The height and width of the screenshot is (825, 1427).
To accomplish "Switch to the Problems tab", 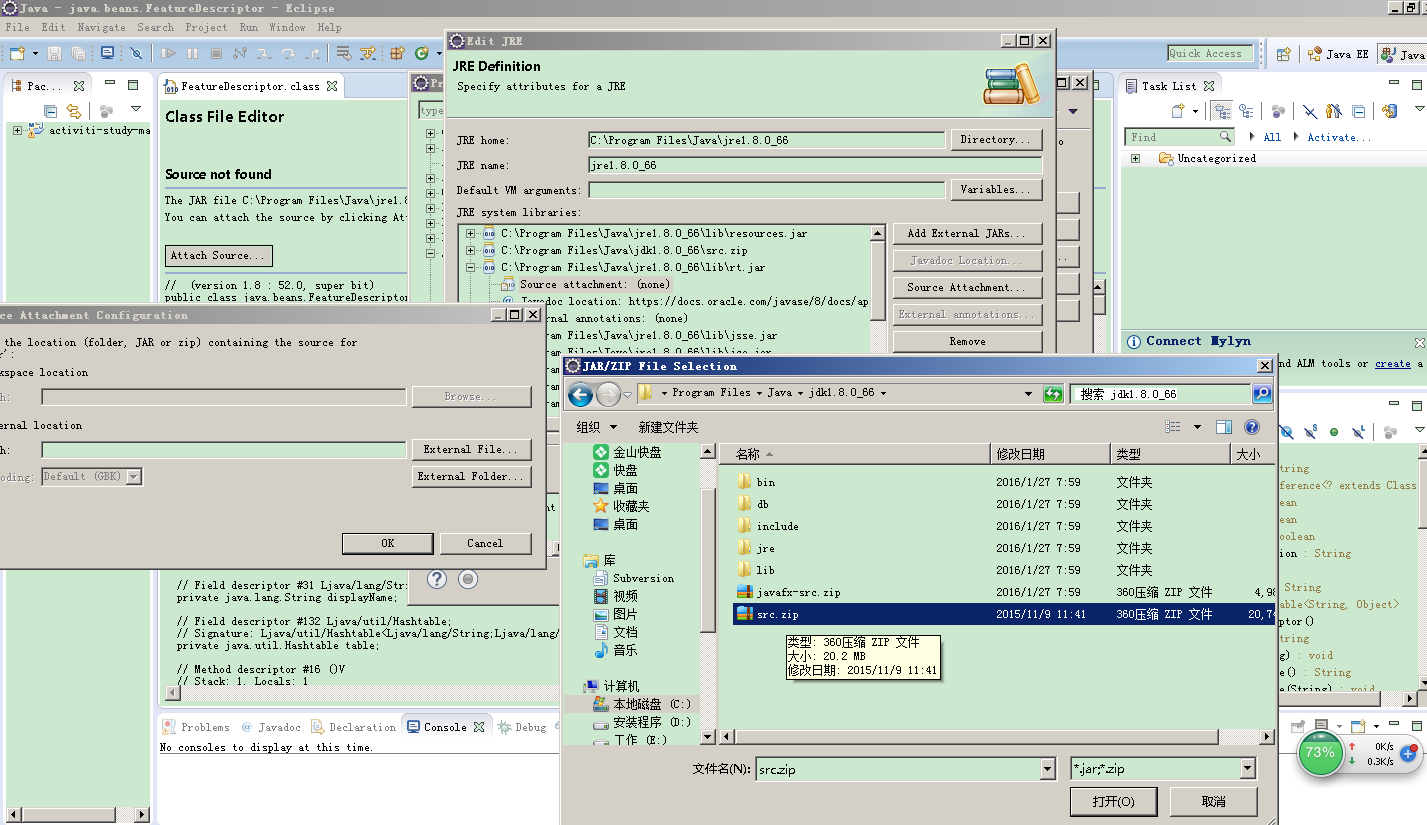I will (x=196, y=727).
